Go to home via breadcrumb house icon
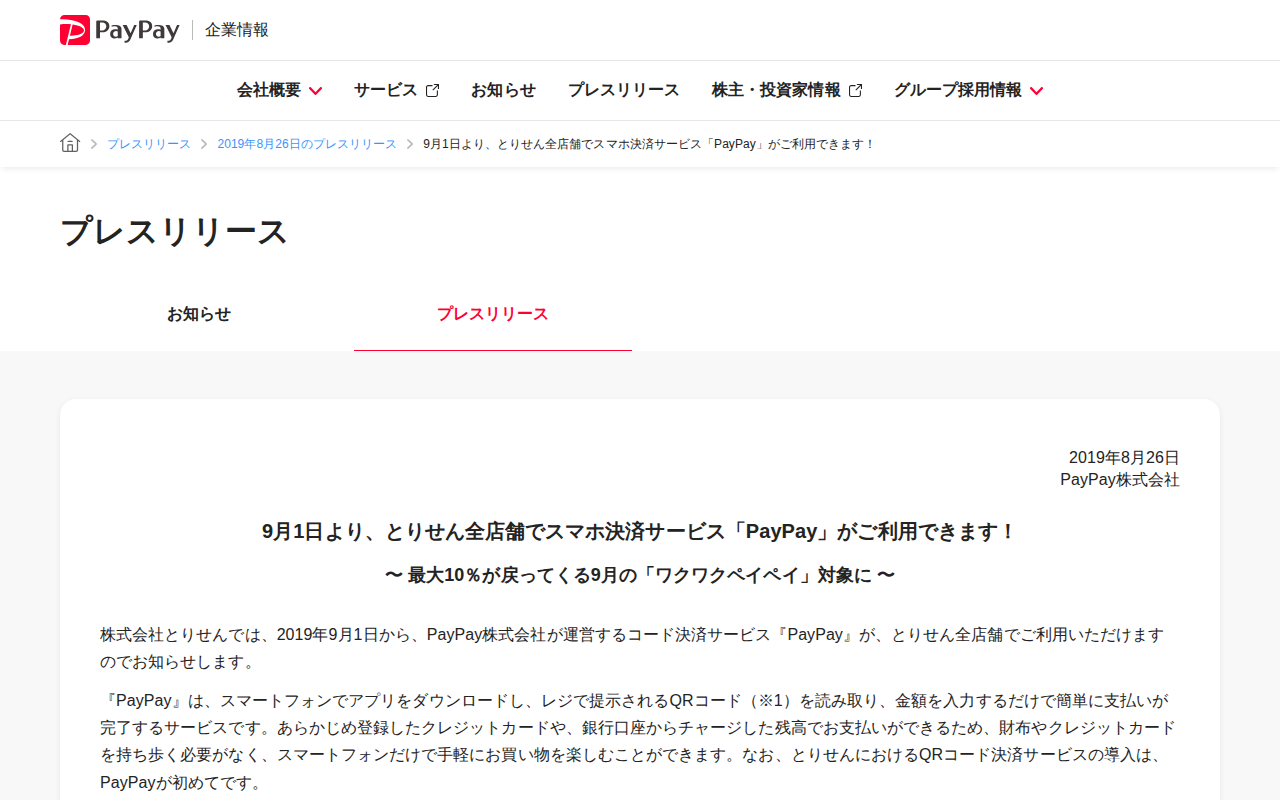This screenshot has height=800, width=1280. click(70, 143)
